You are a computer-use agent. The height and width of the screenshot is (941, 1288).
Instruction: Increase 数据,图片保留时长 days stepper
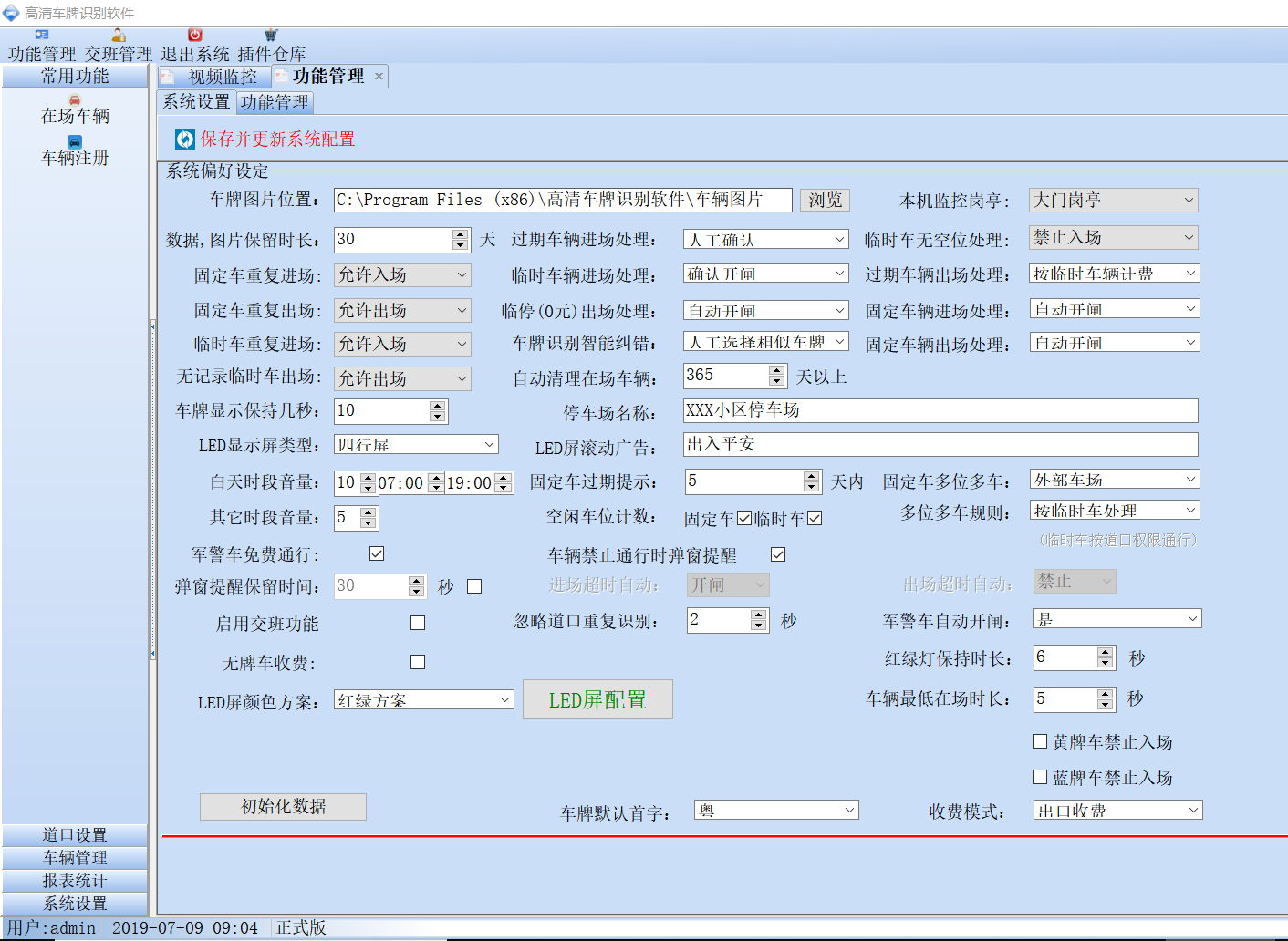460,234
